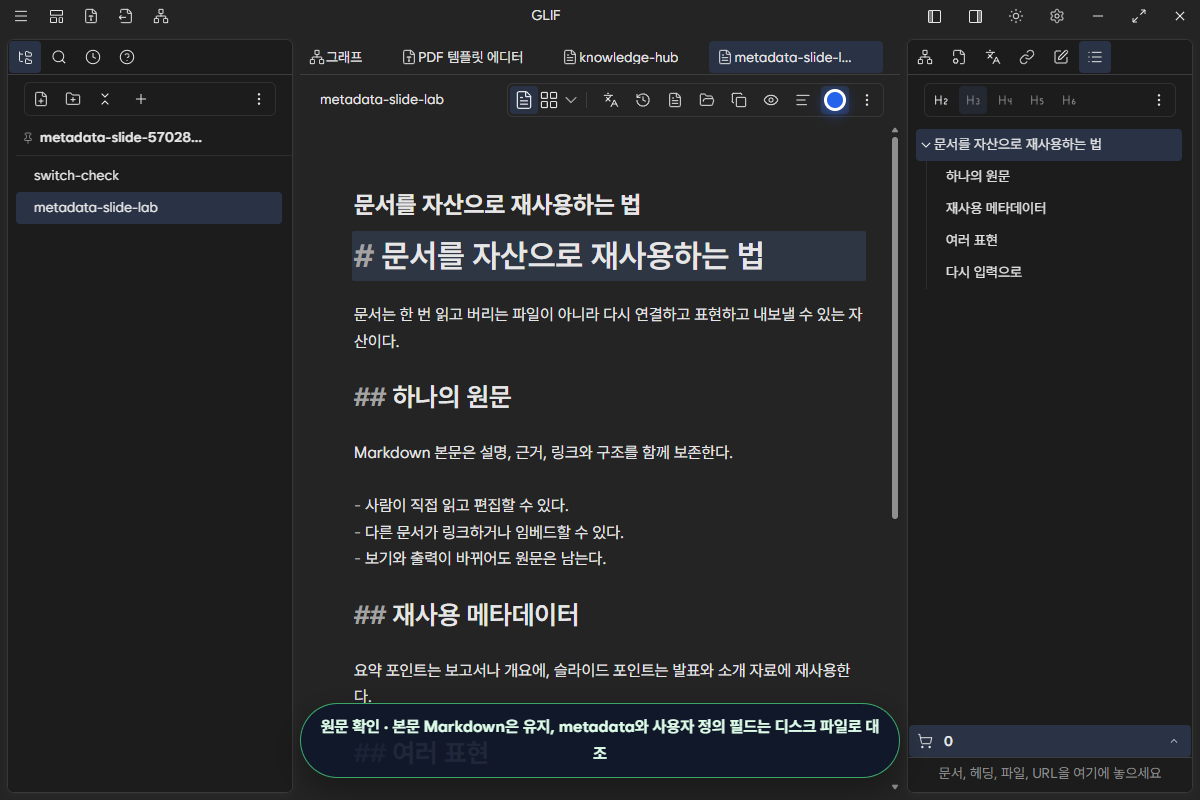Viewport: 1200px width, 800px height.
Task: Click the import document icon in title bar
Action: click(125, 16)
